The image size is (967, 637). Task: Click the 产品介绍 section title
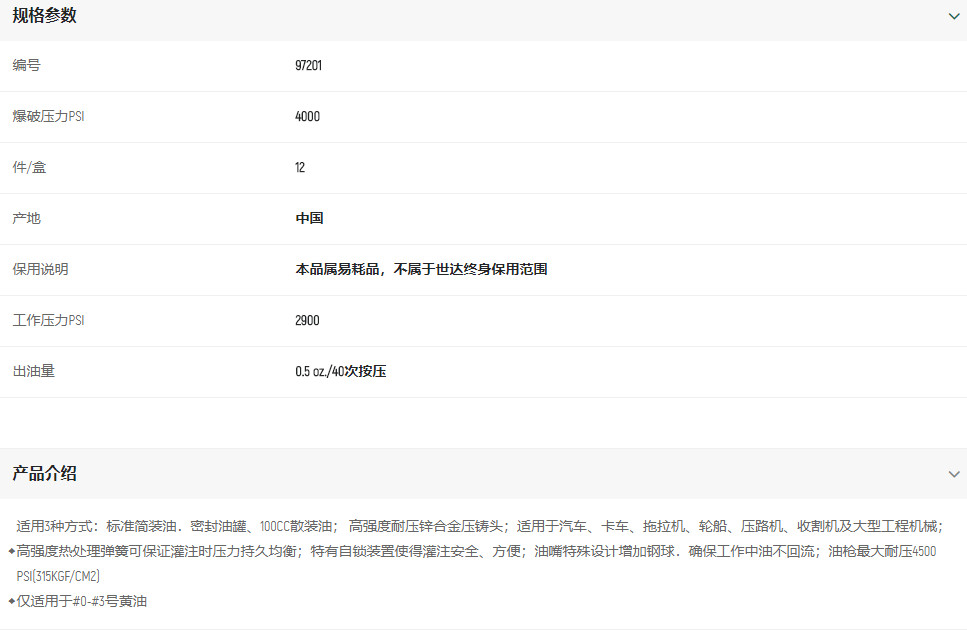[x=44, y=474]
